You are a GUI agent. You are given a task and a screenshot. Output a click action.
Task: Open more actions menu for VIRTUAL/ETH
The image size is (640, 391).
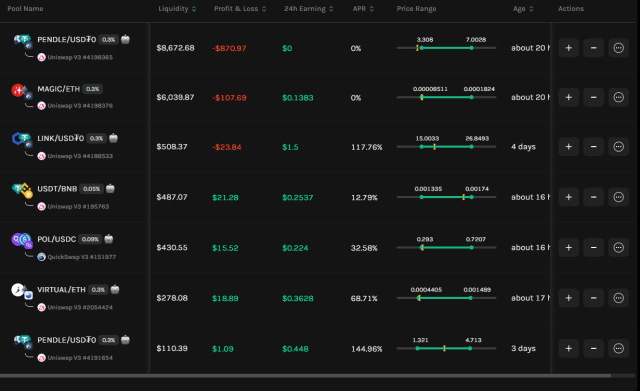tap(618, 298)
